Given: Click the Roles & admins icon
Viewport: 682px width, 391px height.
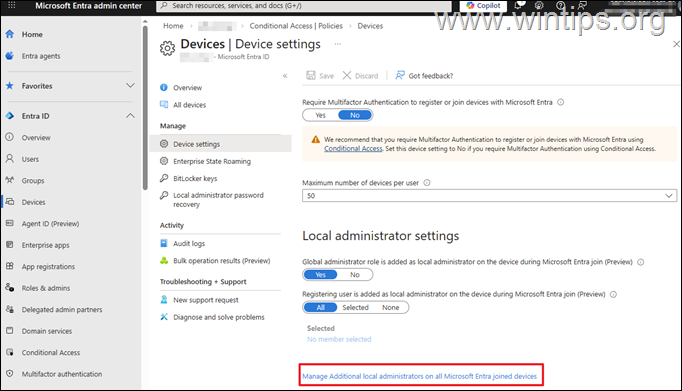Looking at the screenshot, I should (x=10, y=287).
